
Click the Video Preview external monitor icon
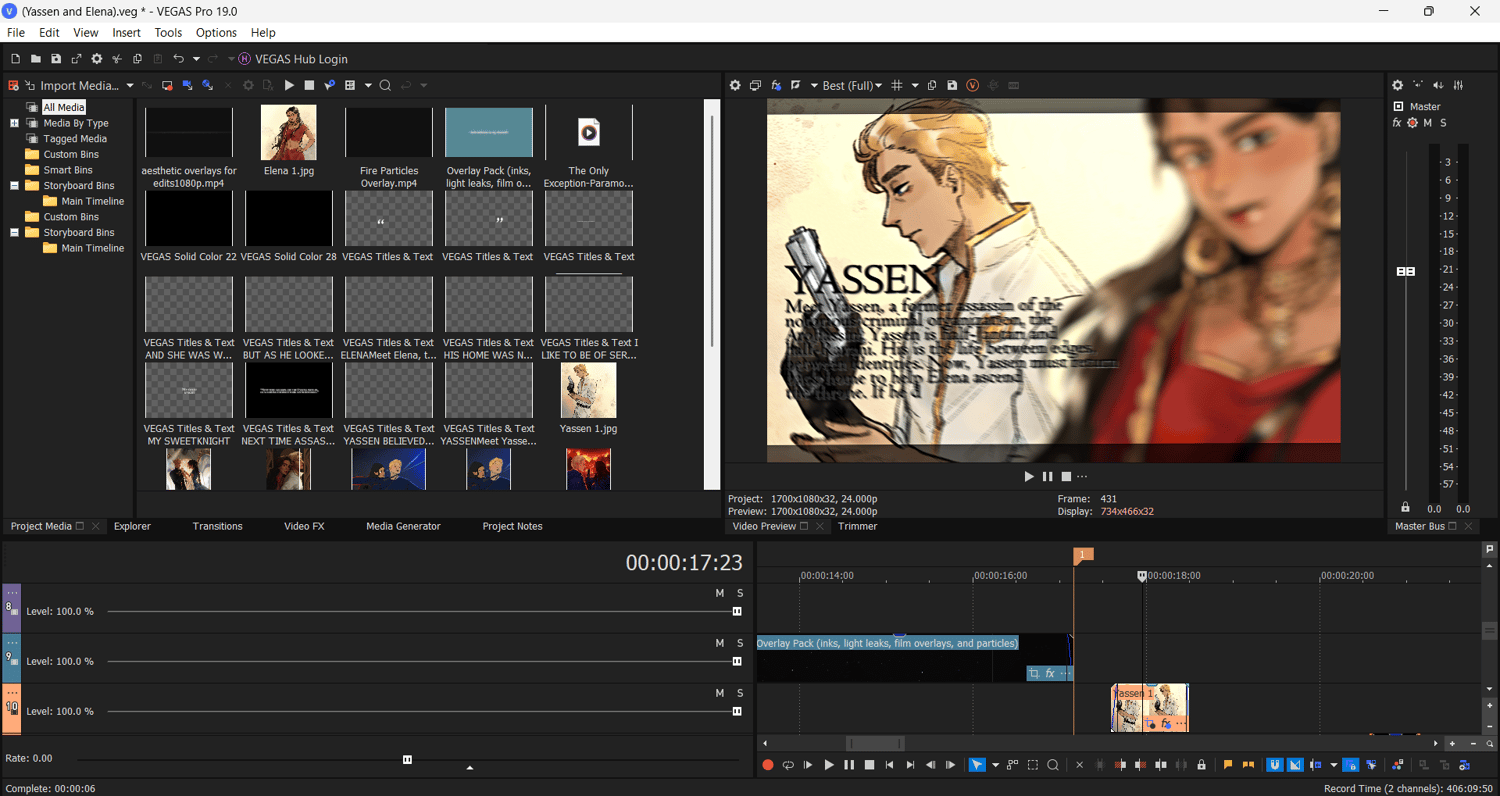pyautogui.click(x=756, y=86)
